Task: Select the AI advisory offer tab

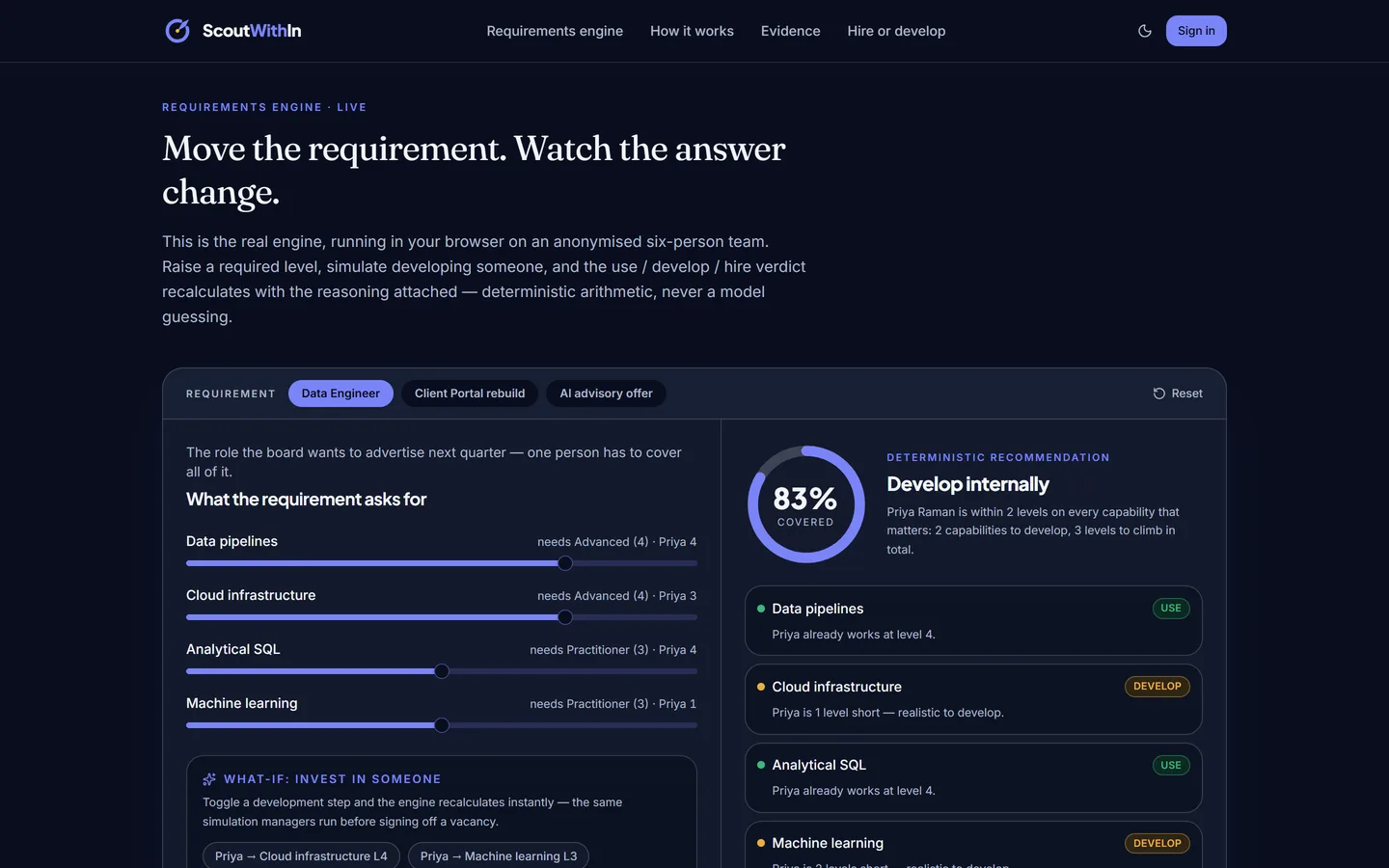Action: click(606, 393)
